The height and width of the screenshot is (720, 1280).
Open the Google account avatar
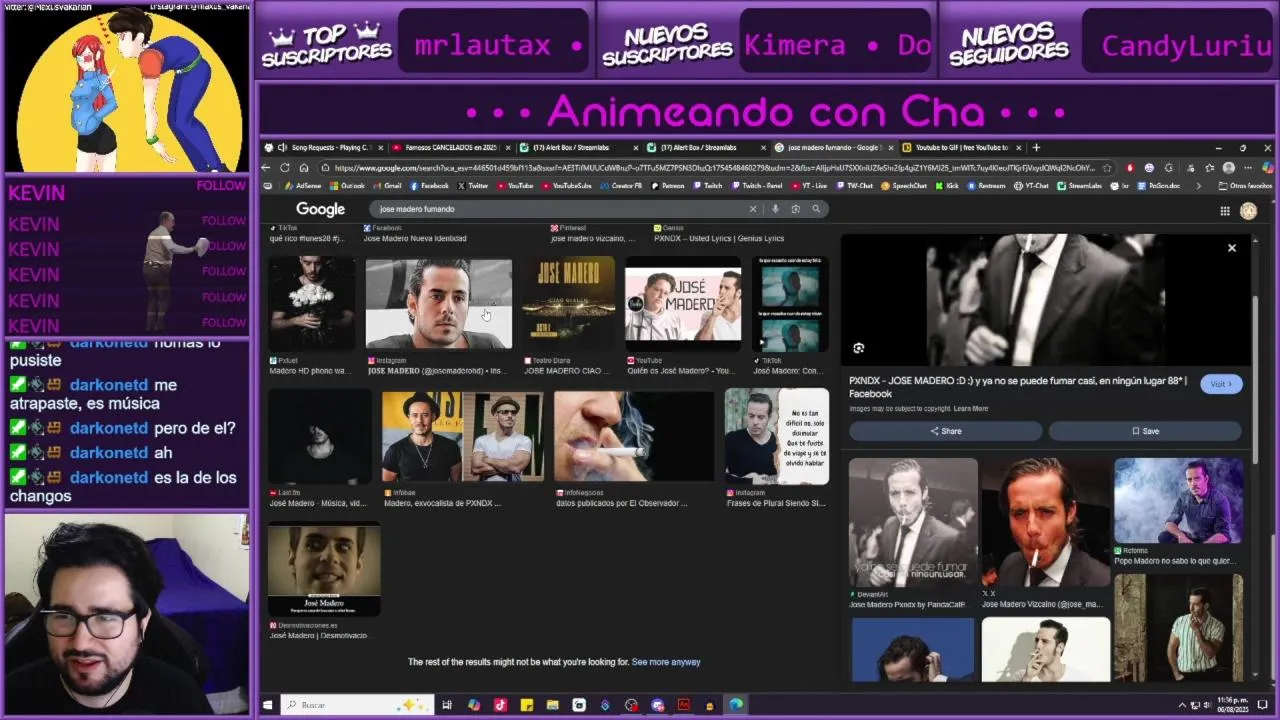click(x=1248, y=211)
